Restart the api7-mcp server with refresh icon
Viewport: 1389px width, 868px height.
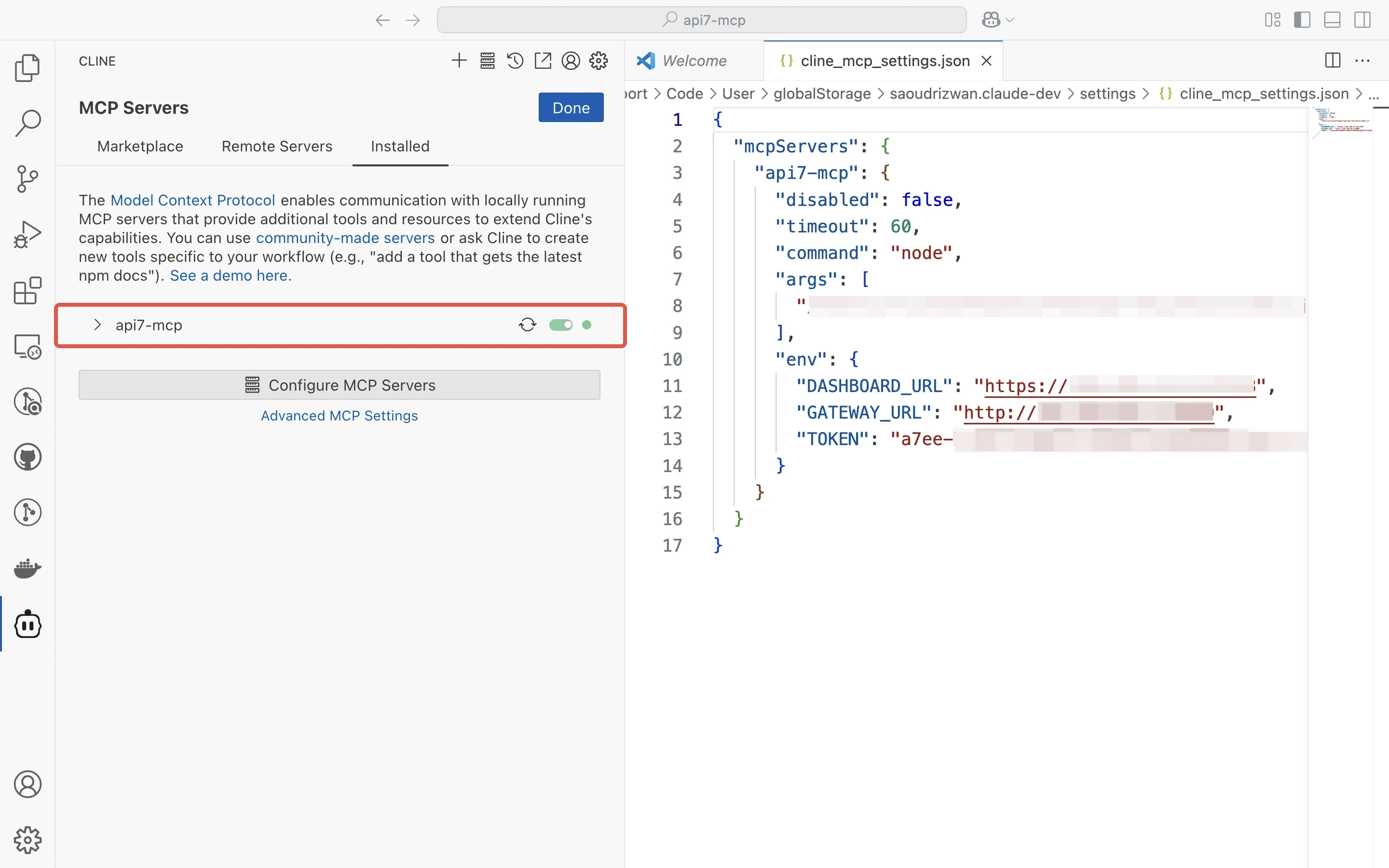528,325
